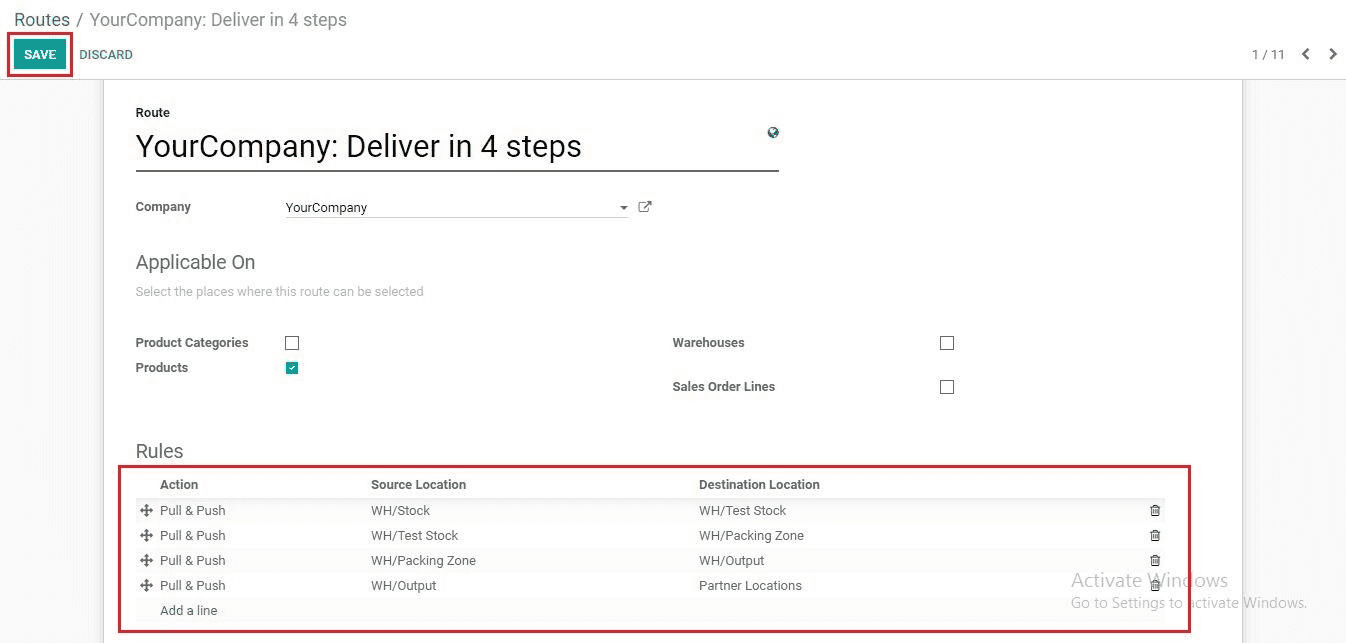Screen dimensions: 1346x643
Task: Click the globe translate icon beside route name
Action: pos(773,132)
